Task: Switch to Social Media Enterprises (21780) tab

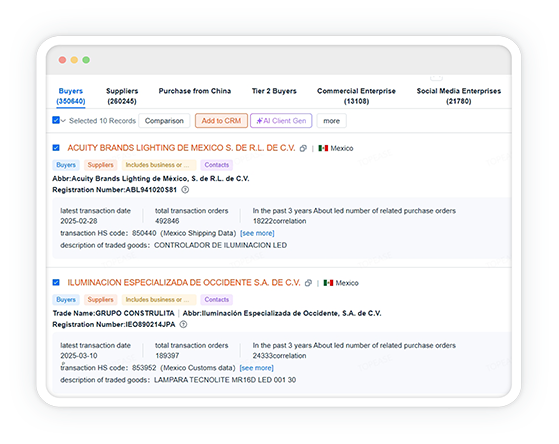Action: [x=458, y=96]
